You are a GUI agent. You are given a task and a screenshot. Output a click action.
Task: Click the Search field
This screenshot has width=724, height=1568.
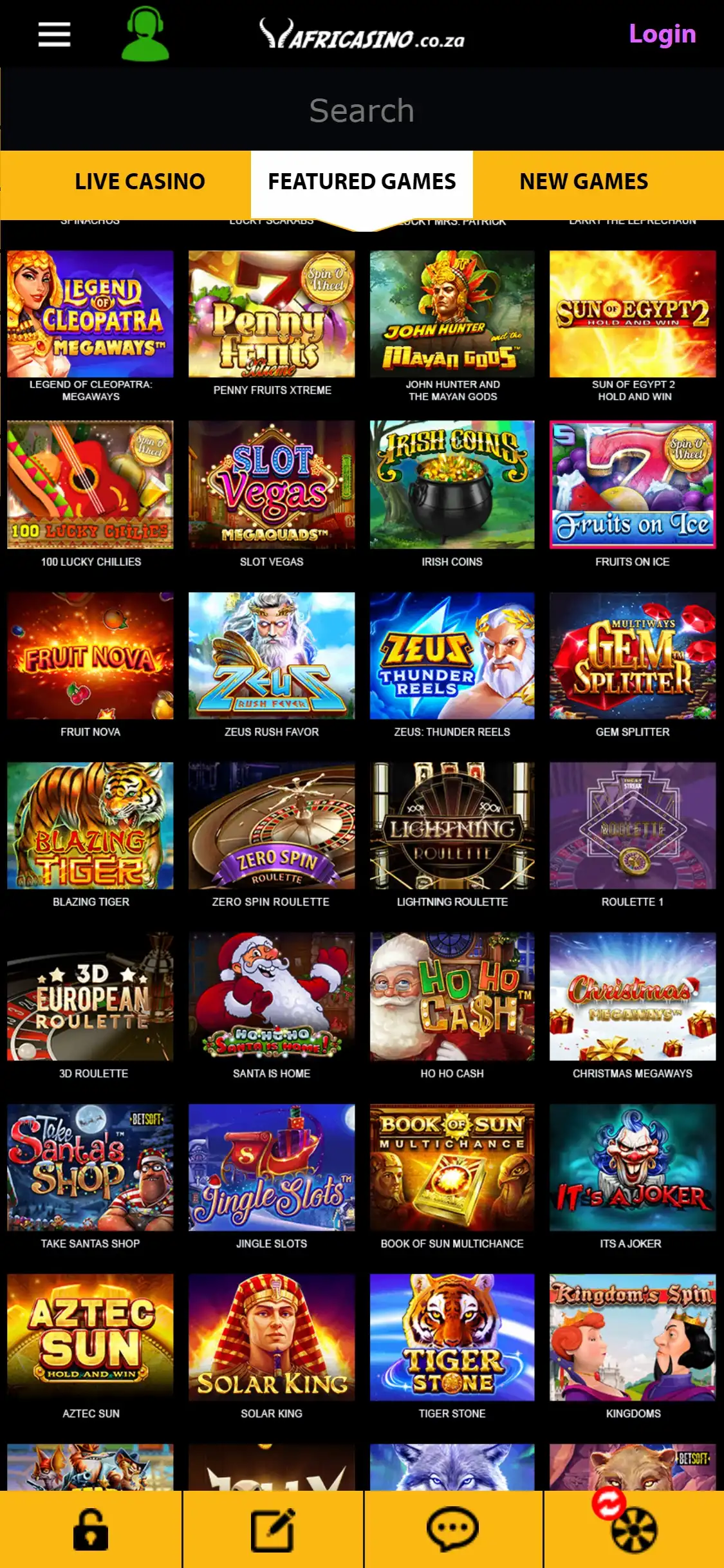[x=362, y=110]
